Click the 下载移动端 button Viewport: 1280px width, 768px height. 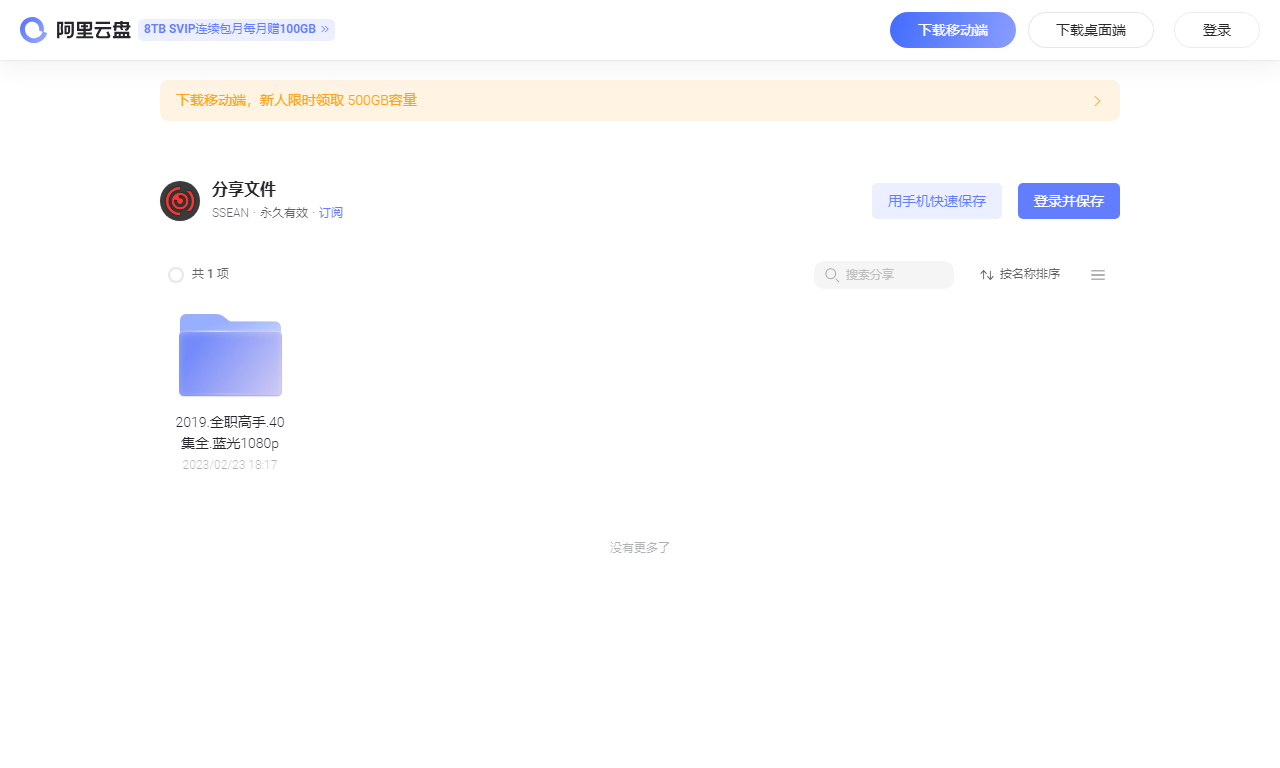[x=953, y=30]
